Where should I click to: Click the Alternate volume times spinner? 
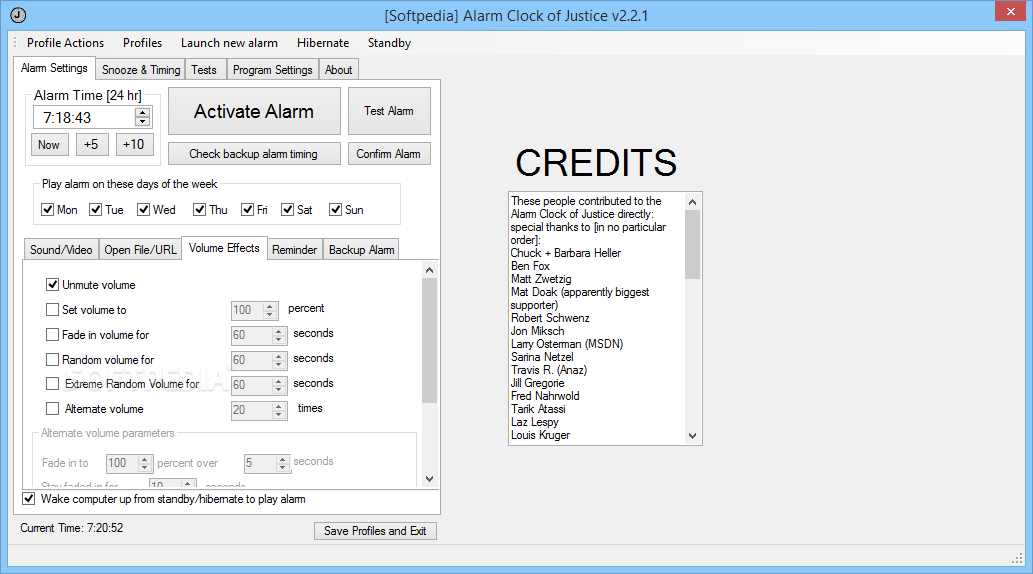pyautogui.click(x=259, y=410)
